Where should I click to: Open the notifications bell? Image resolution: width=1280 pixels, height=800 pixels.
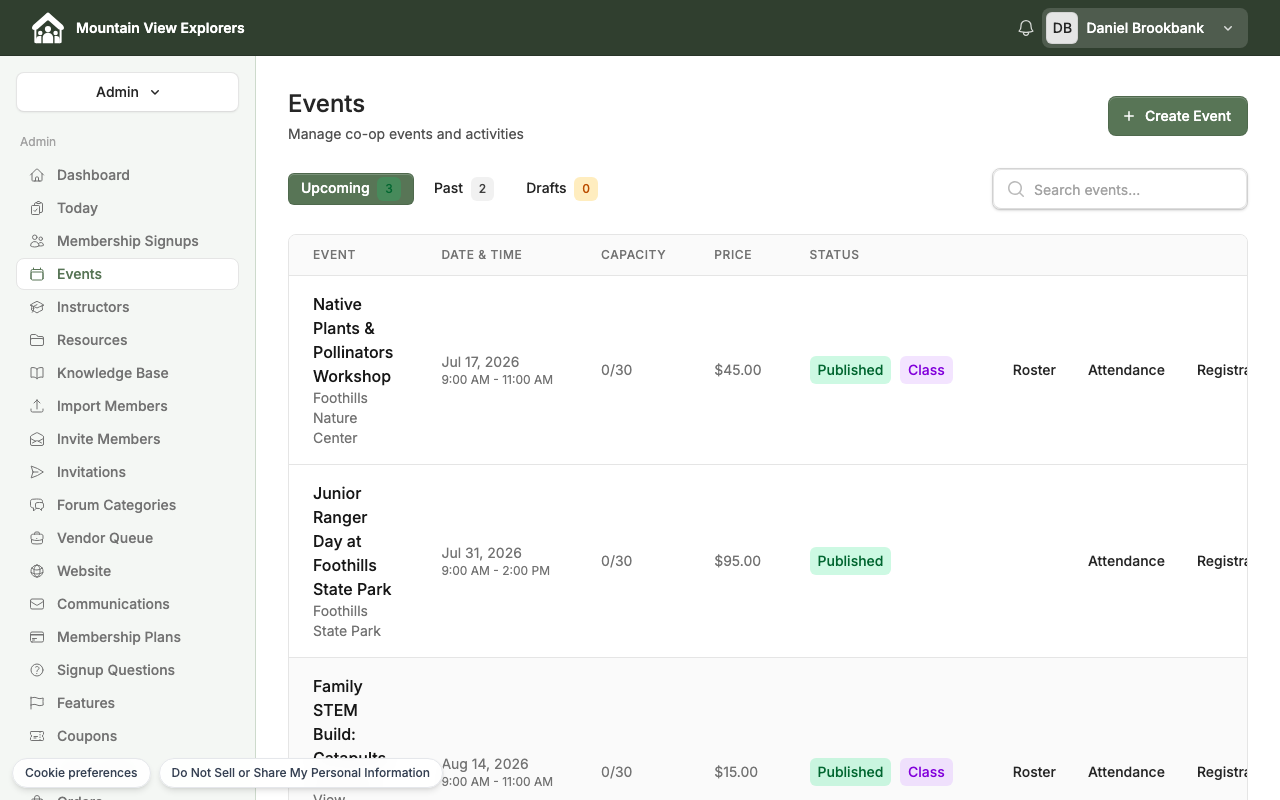click(1025, 28)
